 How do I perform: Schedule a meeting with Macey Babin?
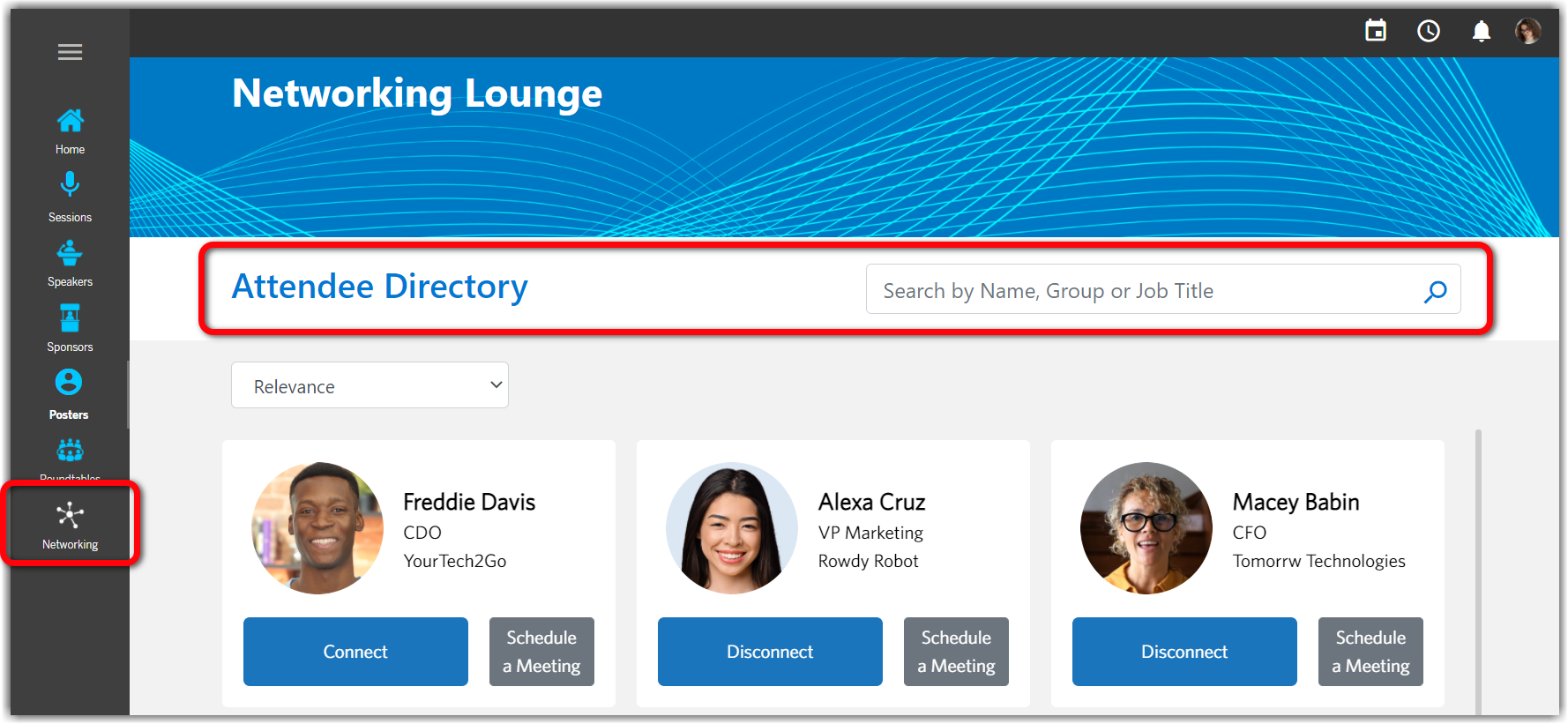click(1370, 652)
